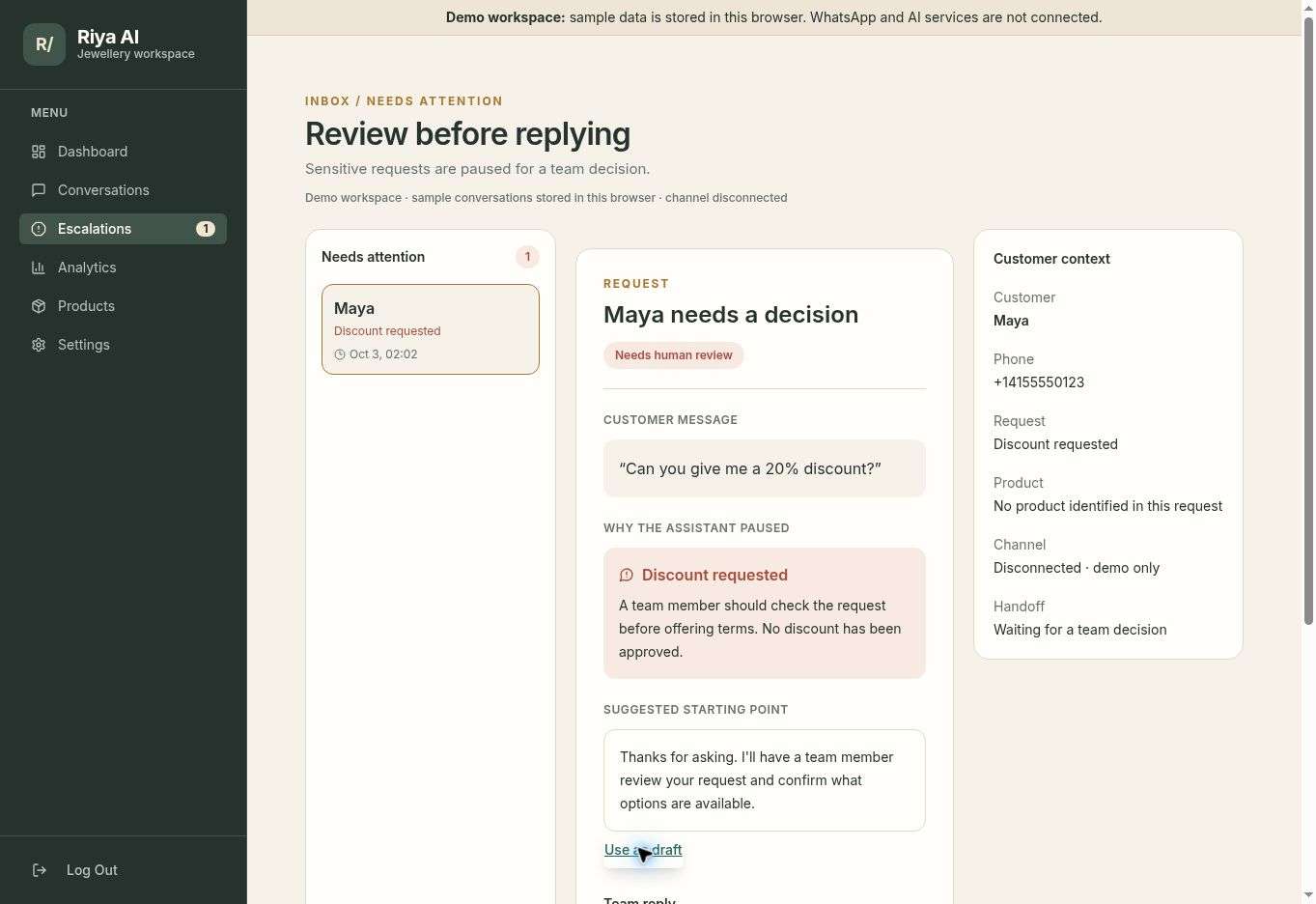
Task: Click the customer message quote text
Action: coord(750,468)
